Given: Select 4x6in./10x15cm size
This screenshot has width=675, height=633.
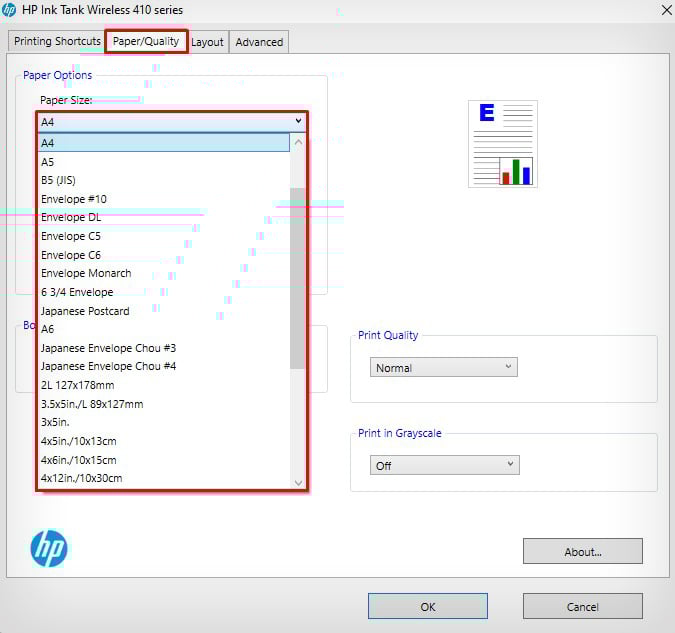Looking at the screenshot, I should pyautogui.click(x=164, y=460).
